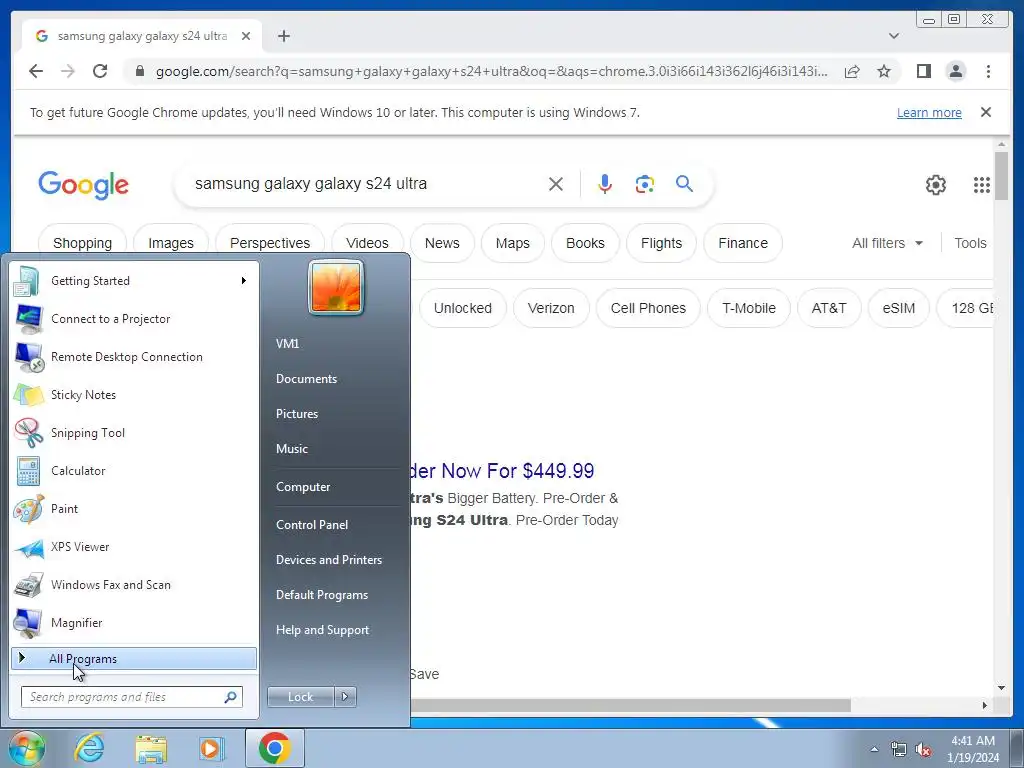The image size is (1024, 768).
Task: Open Windows Media Player in taskbar
Action: [x=212, y=748]
